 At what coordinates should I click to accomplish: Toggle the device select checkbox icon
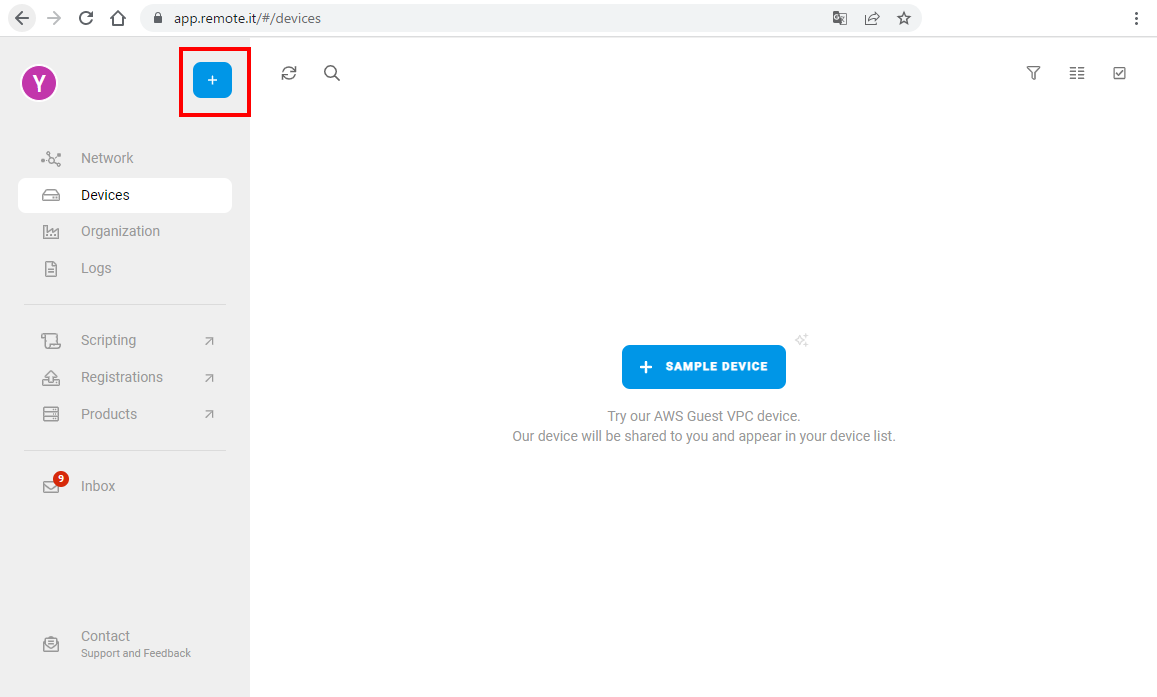click(x=1119, y=73)
